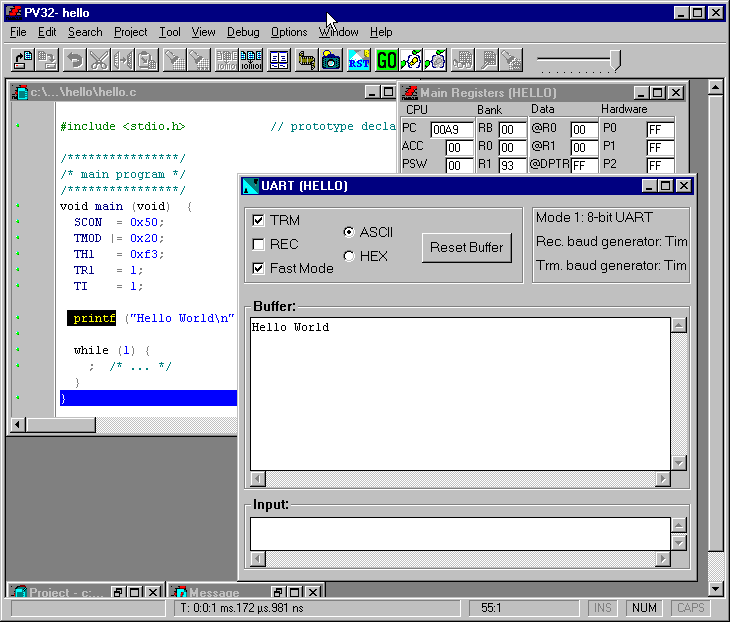Image resolution: width=730 pixels, height=622 pixels.
Task: Click the PC register value field
Action: point(451,130)
